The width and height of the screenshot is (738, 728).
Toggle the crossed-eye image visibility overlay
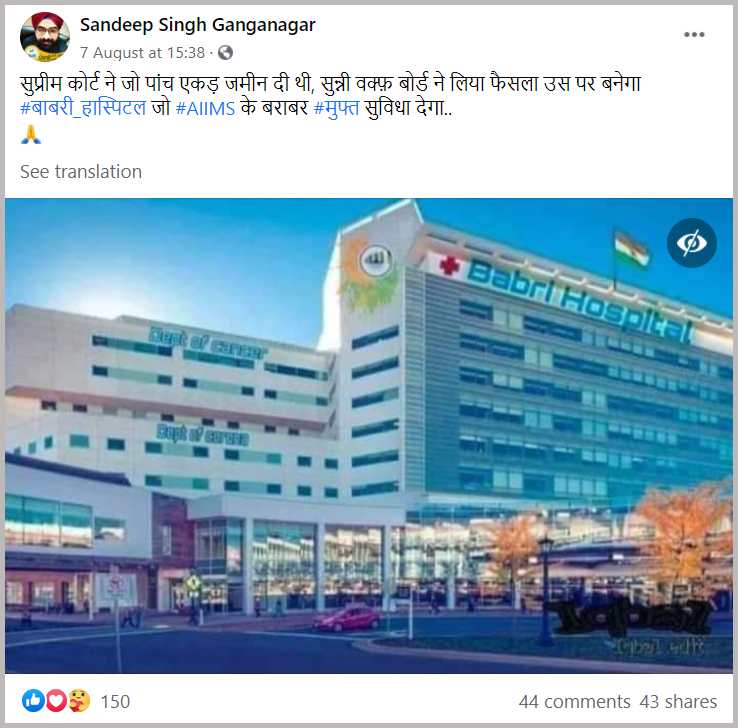[x=691, y=243]
